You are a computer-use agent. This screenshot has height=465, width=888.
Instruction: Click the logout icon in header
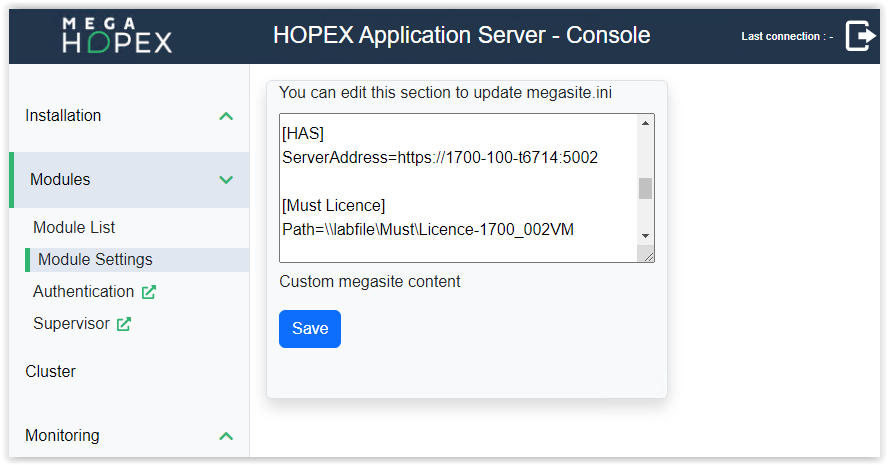(x=859, y=36)
